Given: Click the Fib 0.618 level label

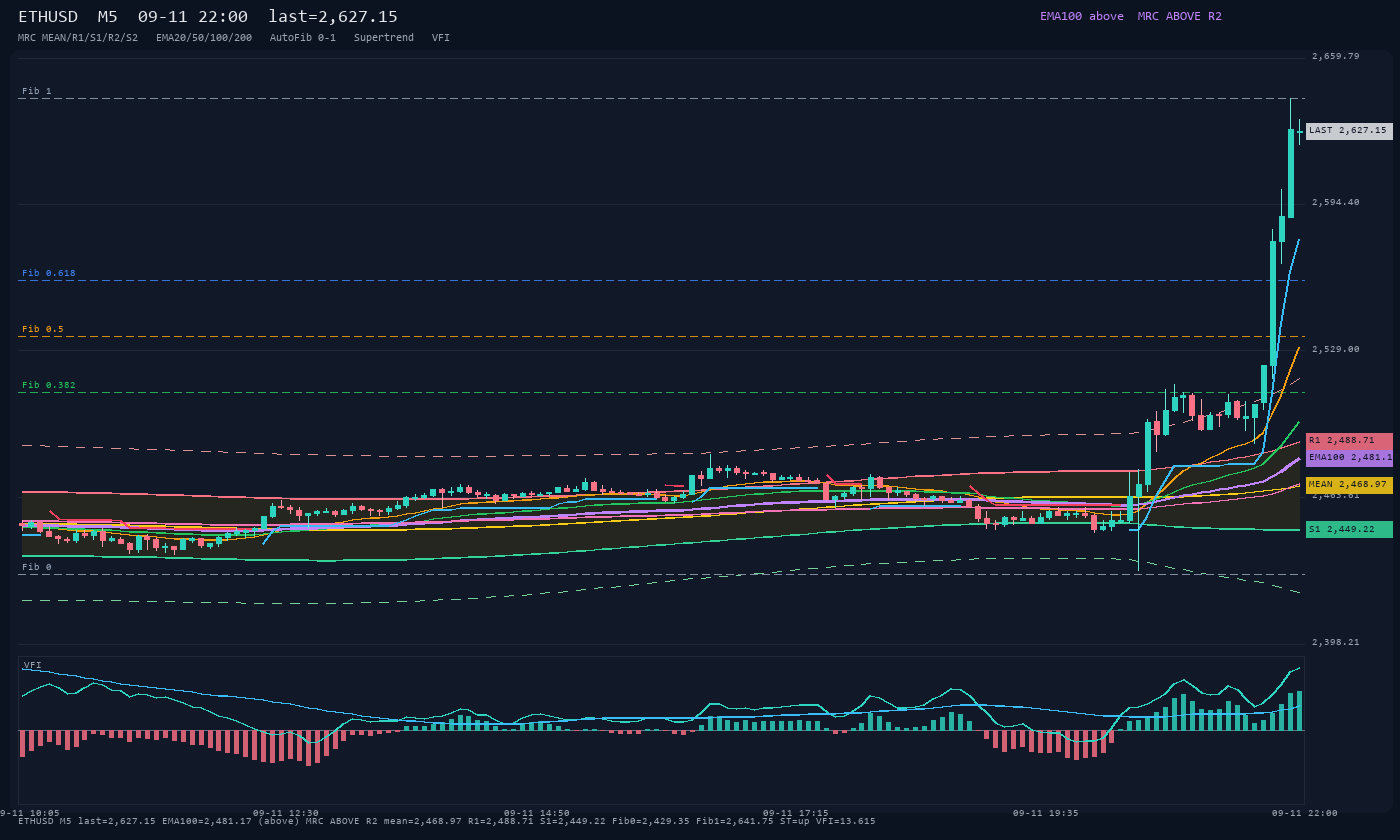Looking at the screenshot, I should 49,273.
